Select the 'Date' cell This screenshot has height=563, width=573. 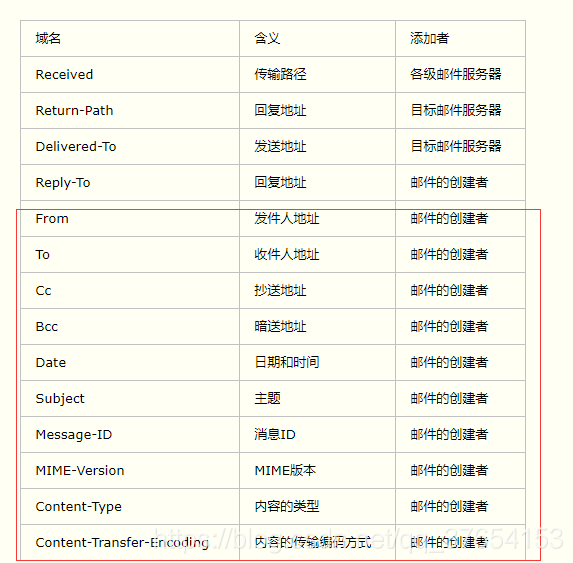tap(130, 362)
